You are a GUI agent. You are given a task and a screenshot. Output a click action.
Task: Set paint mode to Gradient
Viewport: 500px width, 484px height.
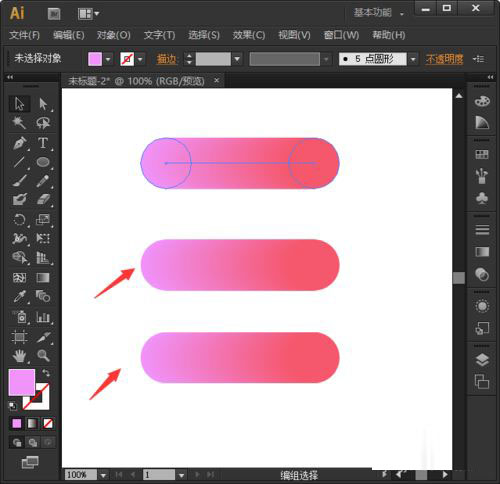(x=32, y=424)
